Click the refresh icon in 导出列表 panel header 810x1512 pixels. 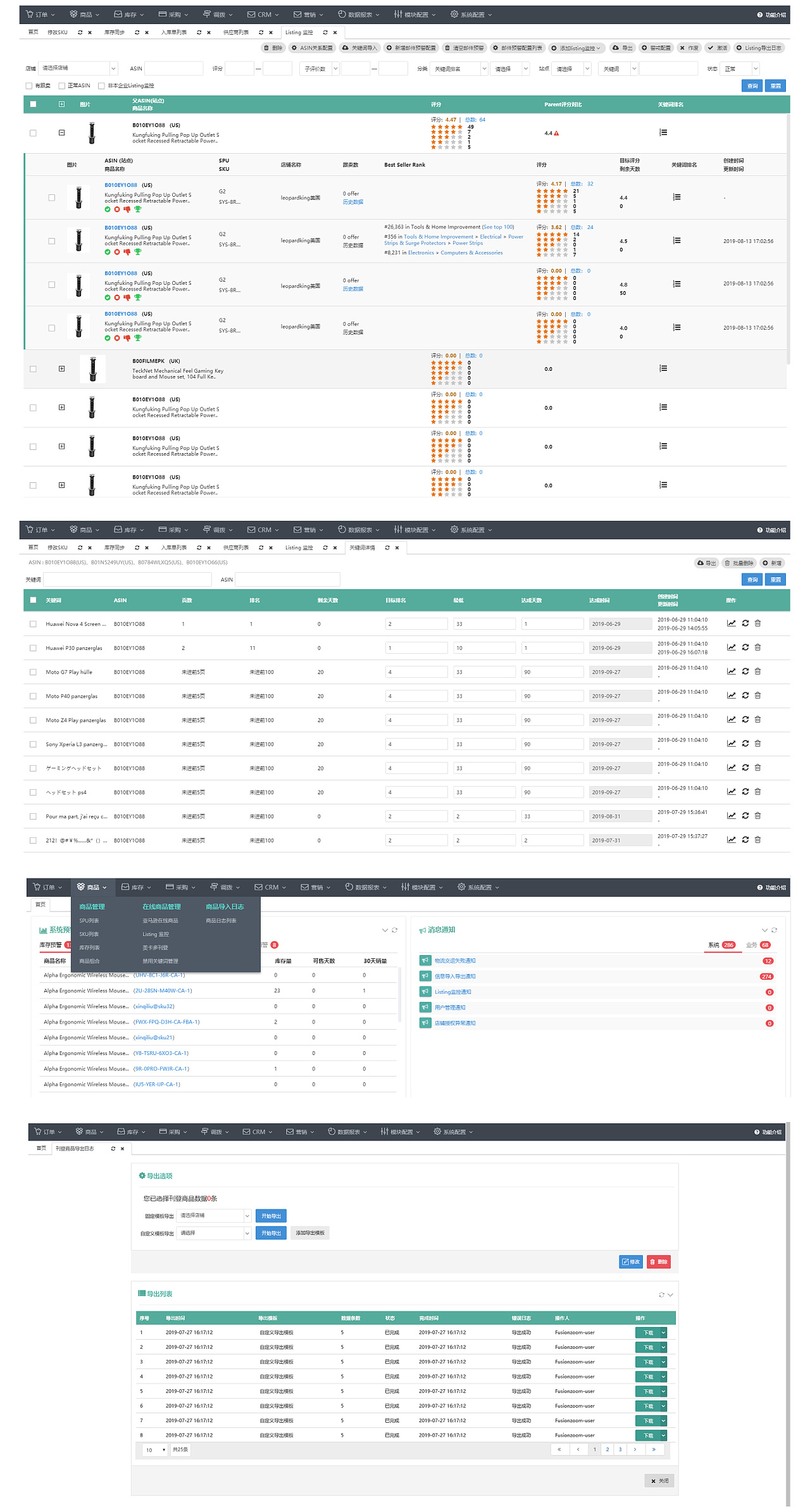tap(661, 1295)
